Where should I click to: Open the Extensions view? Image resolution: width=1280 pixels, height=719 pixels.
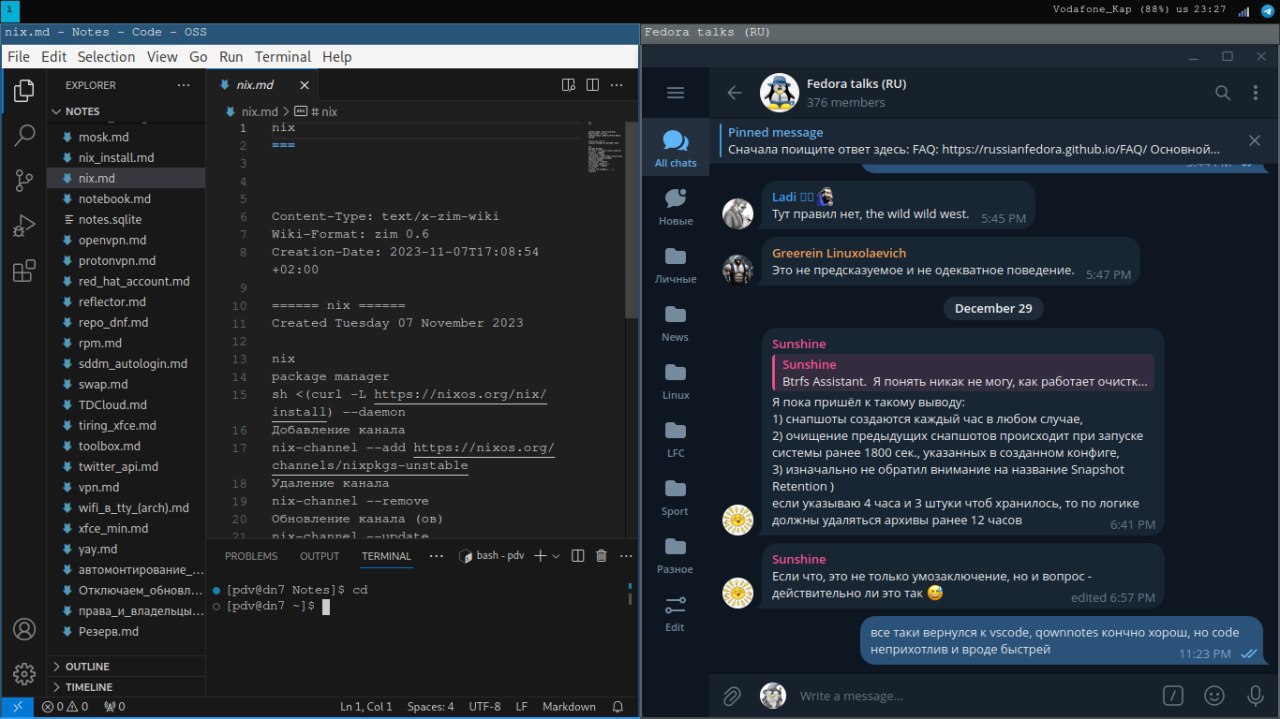[24, 271]
